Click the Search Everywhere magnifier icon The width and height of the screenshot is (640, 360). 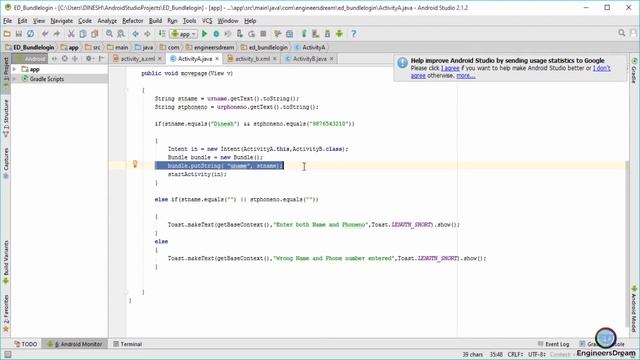coord(622,33)
